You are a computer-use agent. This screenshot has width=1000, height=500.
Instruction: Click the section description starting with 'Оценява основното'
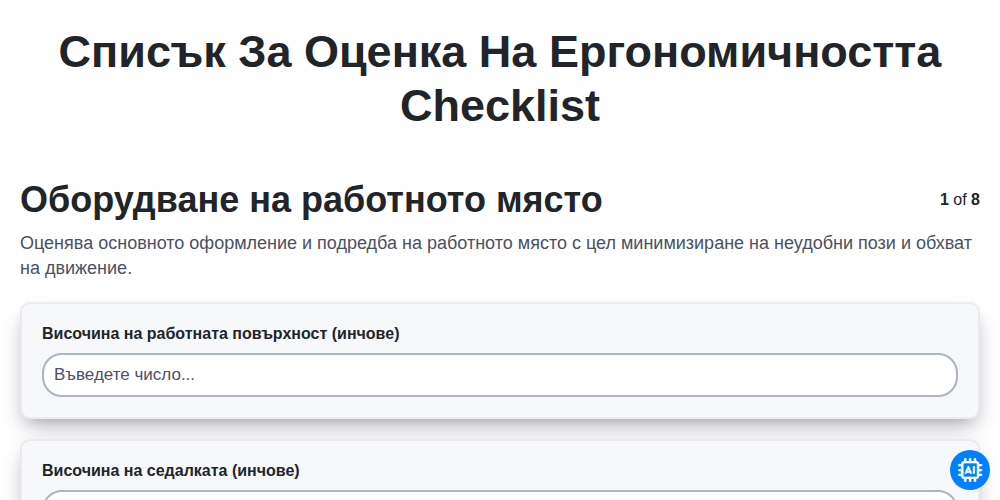coord(496,256)
